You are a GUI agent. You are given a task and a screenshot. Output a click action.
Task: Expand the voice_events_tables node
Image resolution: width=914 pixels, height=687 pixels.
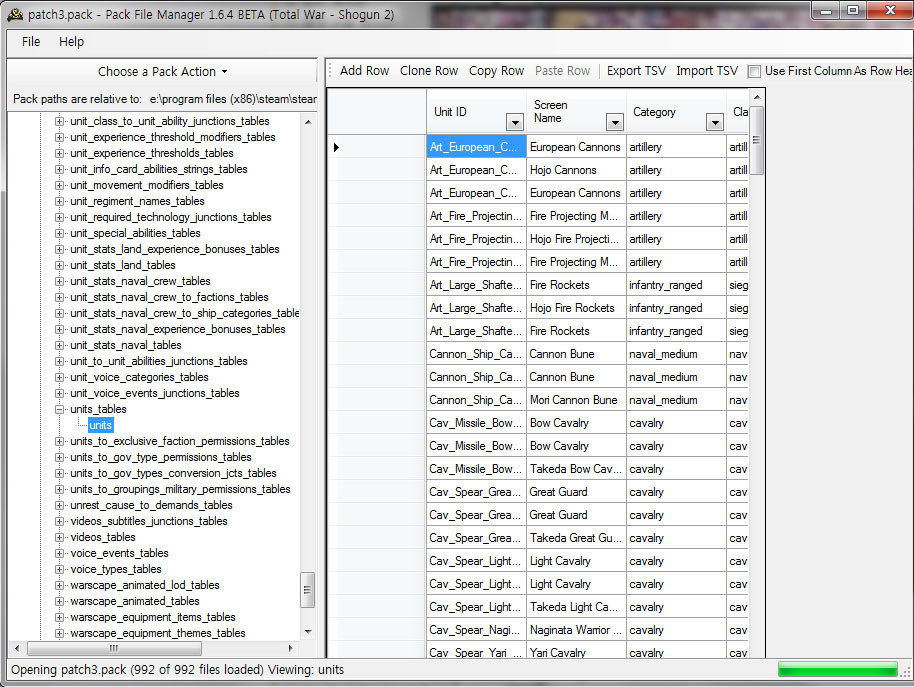tap(60, 553)
